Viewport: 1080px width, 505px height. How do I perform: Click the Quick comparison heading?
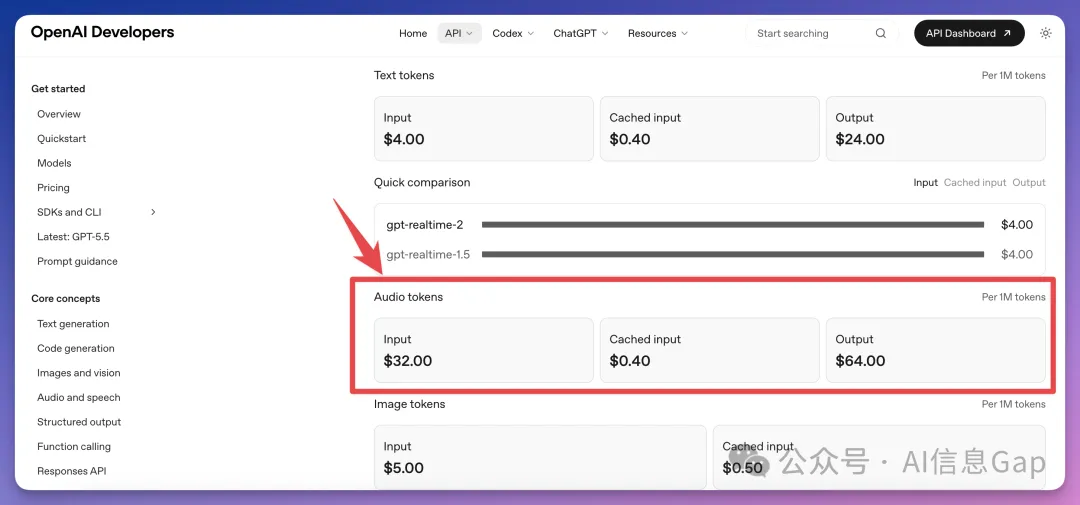tap(422, 183)
